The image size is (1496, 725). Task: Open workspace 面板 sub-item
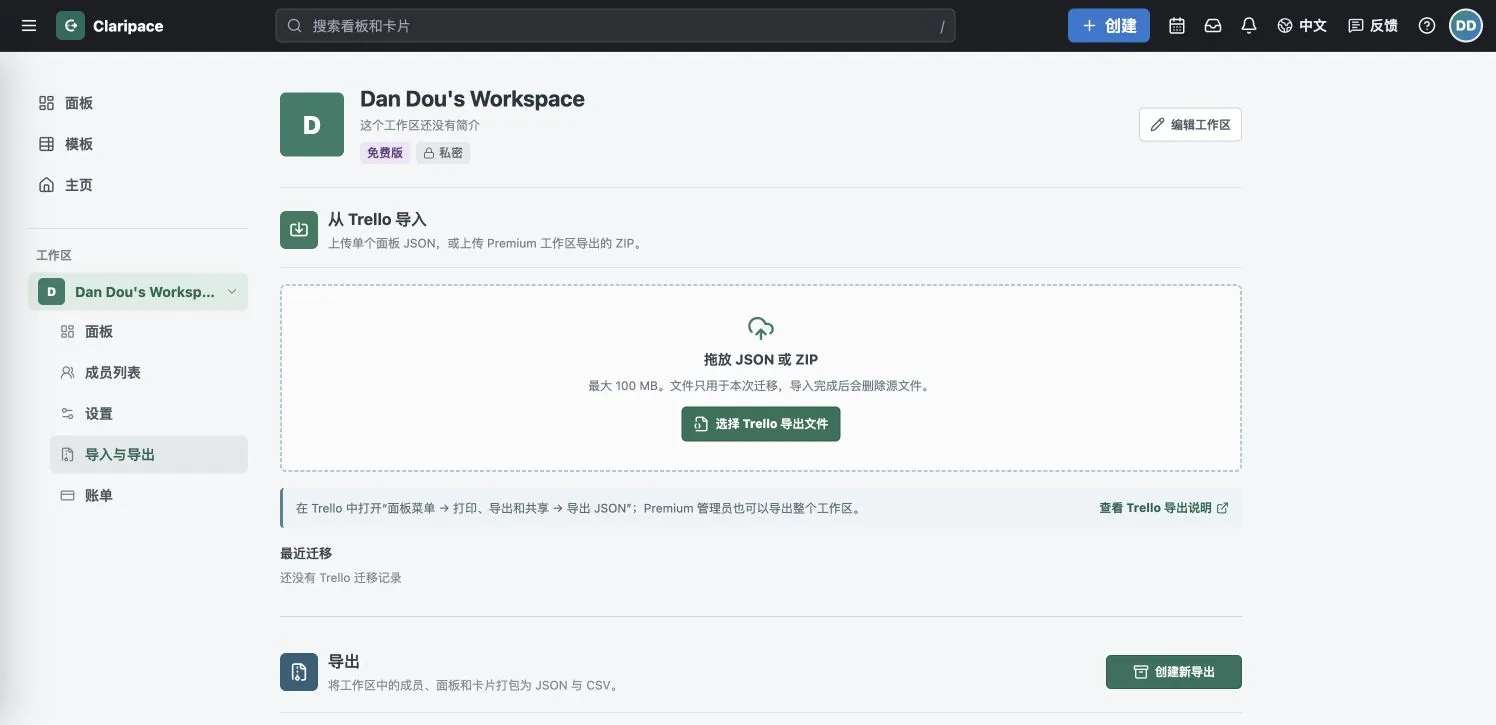click(149, 332)
